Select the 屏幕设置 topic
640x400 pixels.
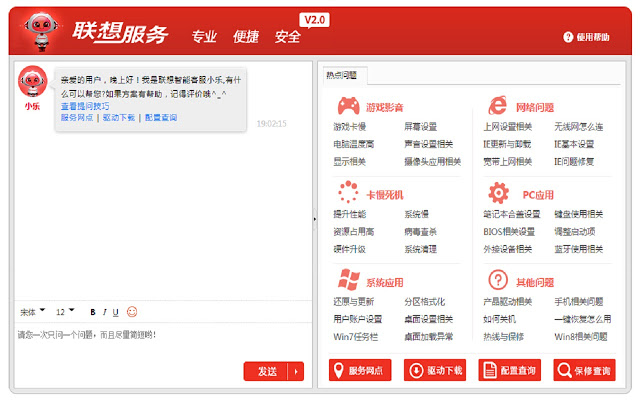[420, 127]
